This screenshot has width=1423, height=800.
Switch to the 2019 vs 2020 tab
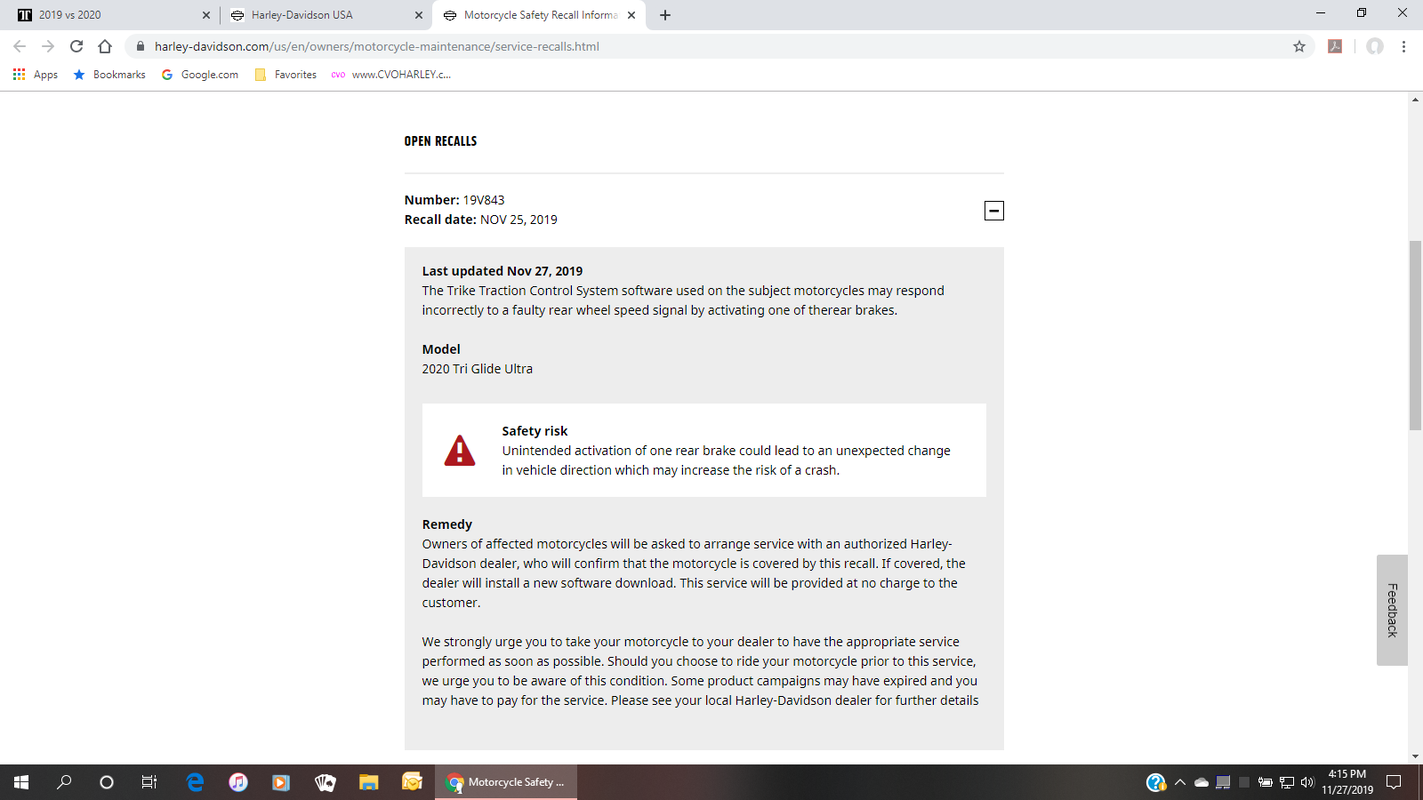[108, 15]
